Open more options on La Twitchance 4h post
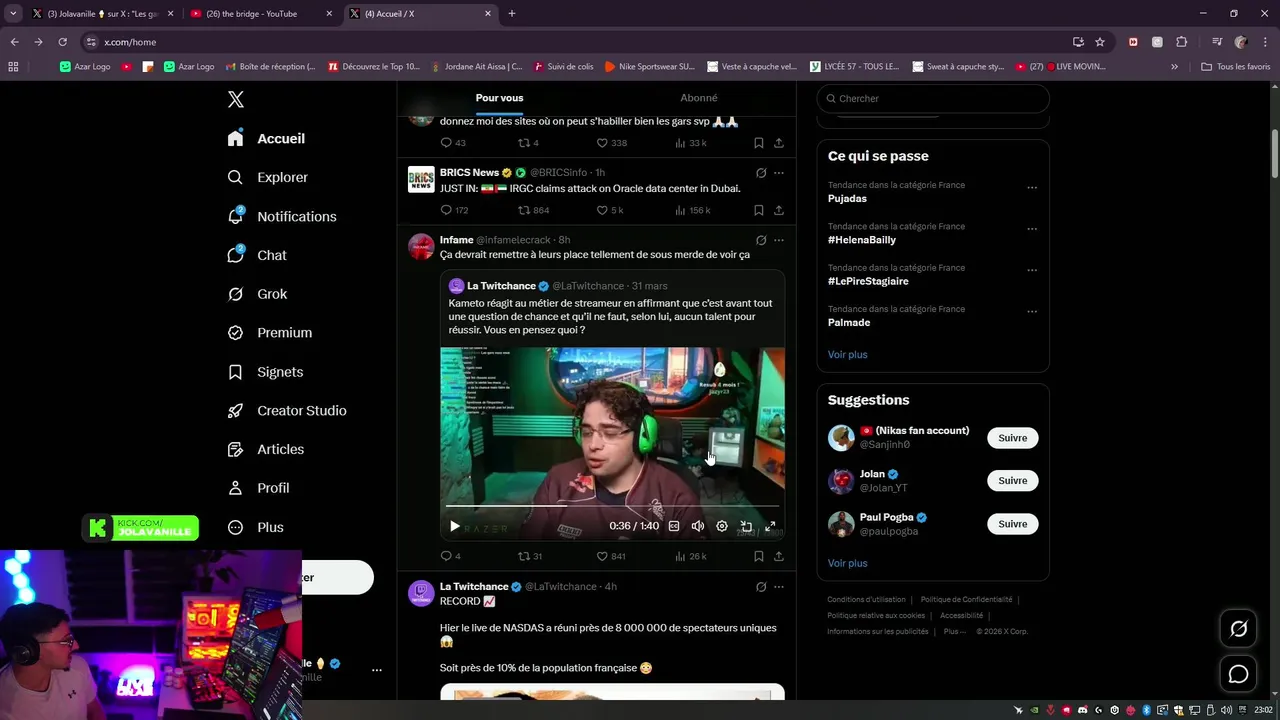1280x720 pixels. (x=779, y=587)
